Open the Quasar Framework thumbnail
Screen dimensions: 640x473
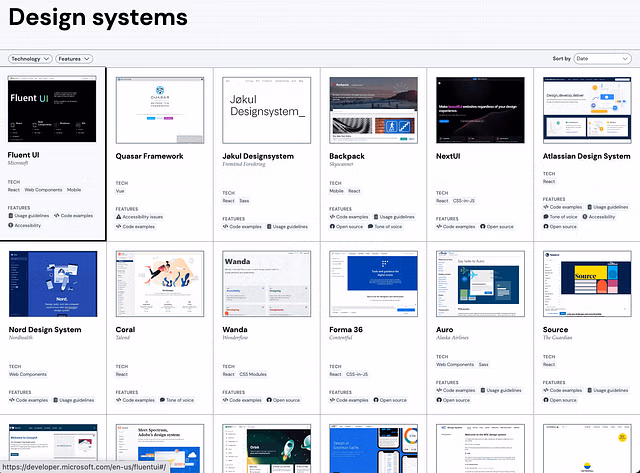[160, 110]
